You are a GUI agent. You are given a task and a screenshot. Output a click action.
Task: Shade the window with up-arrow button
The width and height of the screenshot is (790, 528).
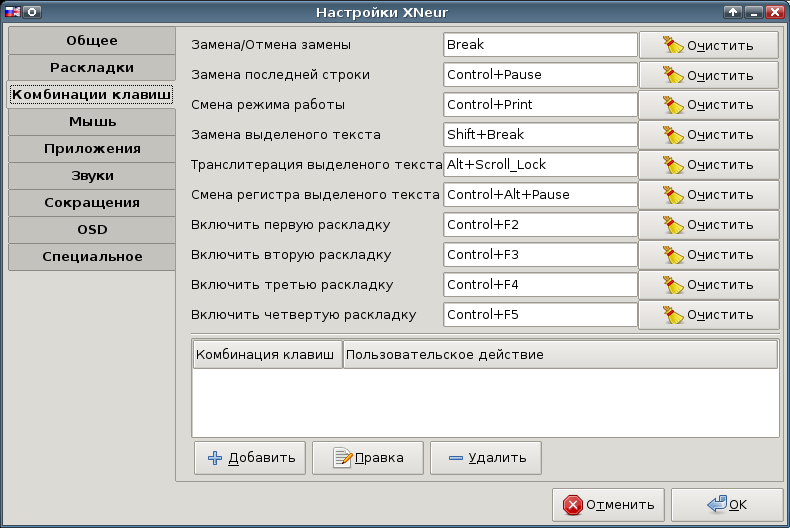[x=733, y=12]
